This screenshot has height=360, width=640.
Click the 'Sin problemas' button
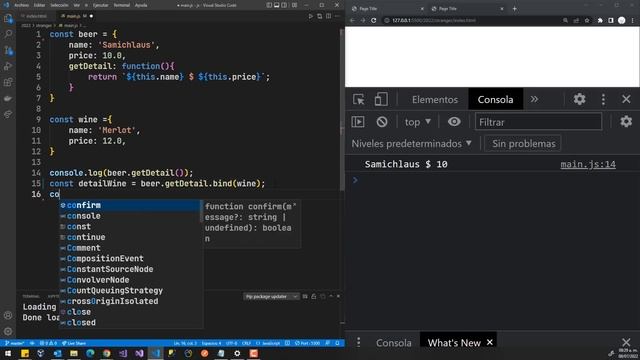[523, 144]
